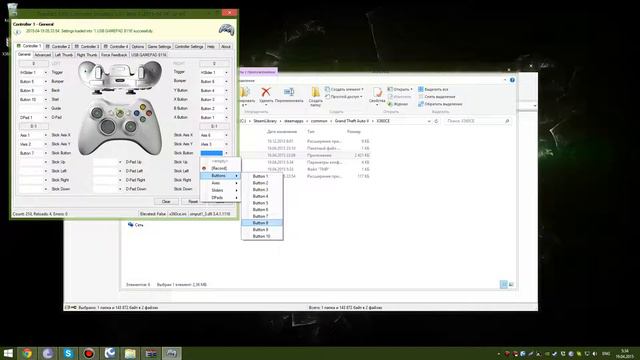Open the Controller Settings tab
This screenshot has height=360, width=640.
189,47
